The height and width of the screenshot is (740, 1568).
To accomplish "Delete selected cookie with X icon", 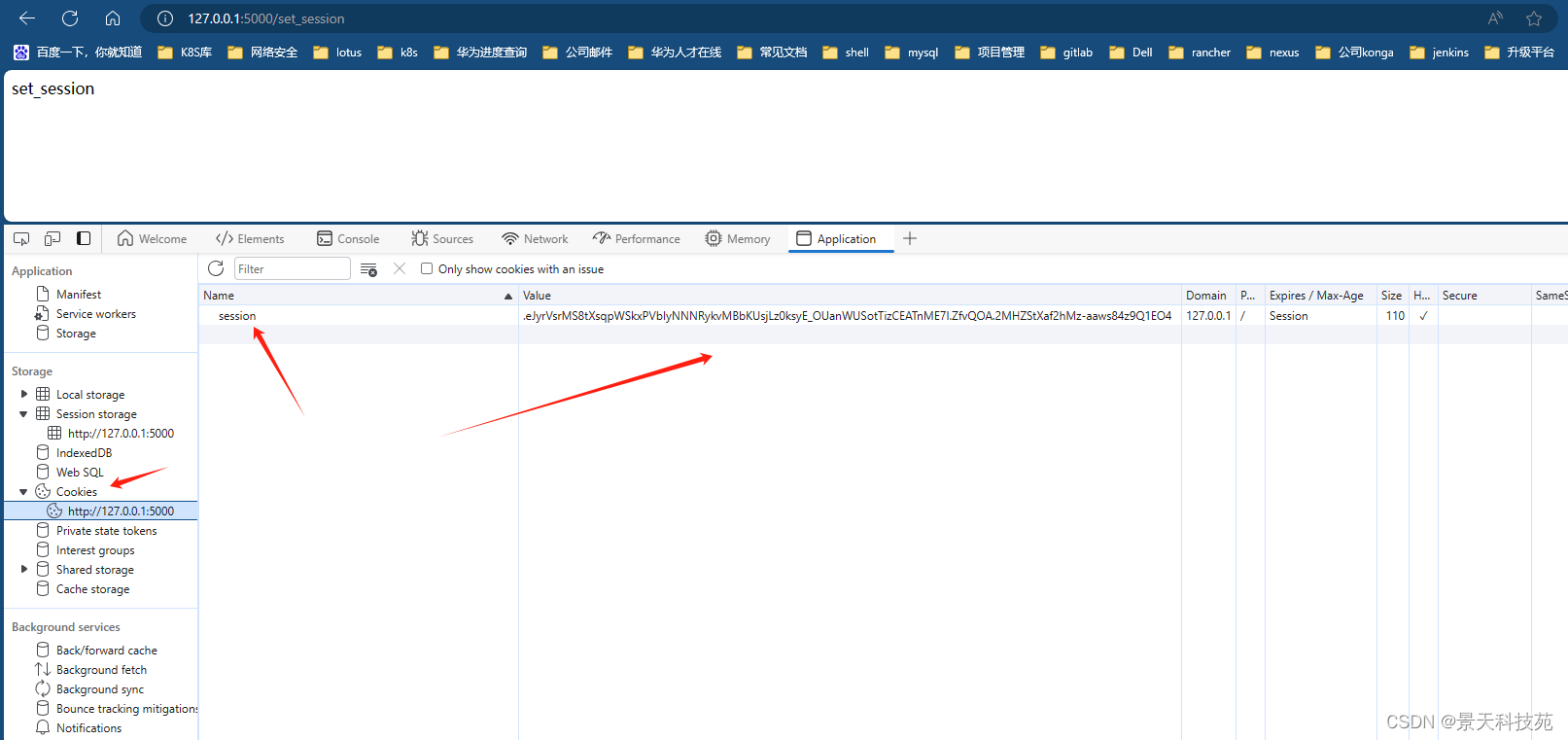I will [400, 268].
